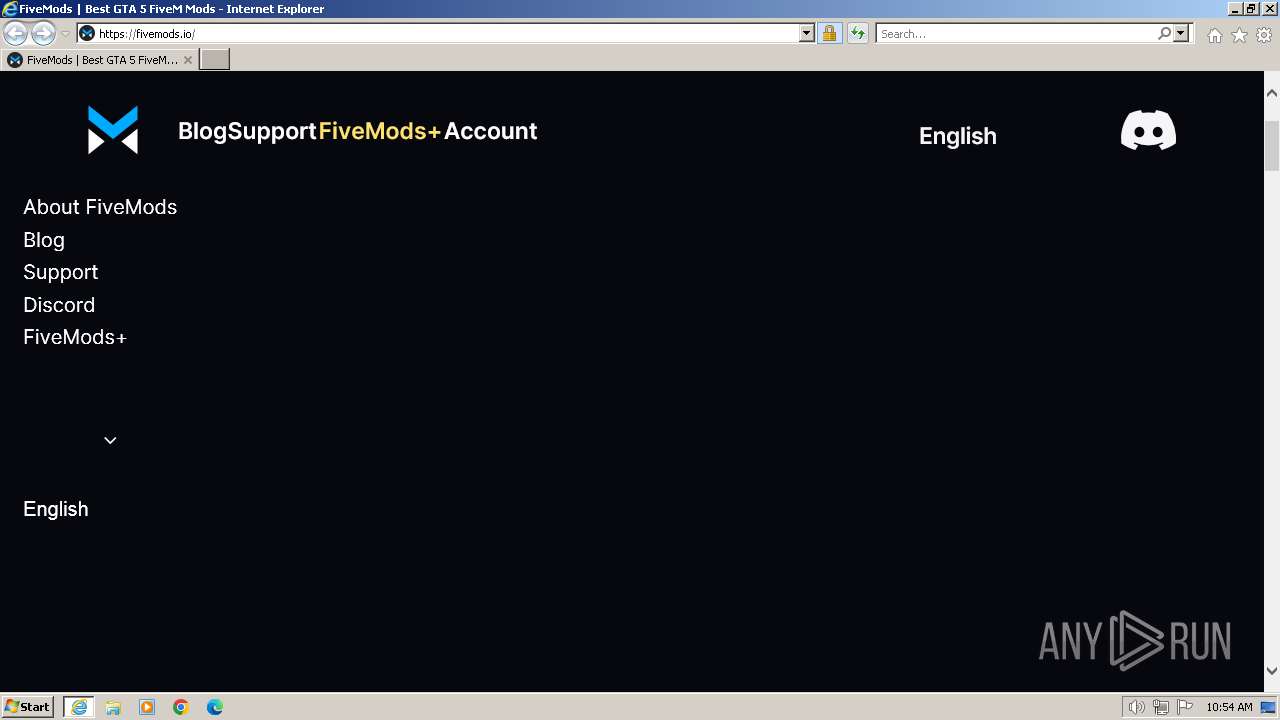1280x720 pixels.
Task: Open Internet Explorer in taskbar
Action: 79,707
